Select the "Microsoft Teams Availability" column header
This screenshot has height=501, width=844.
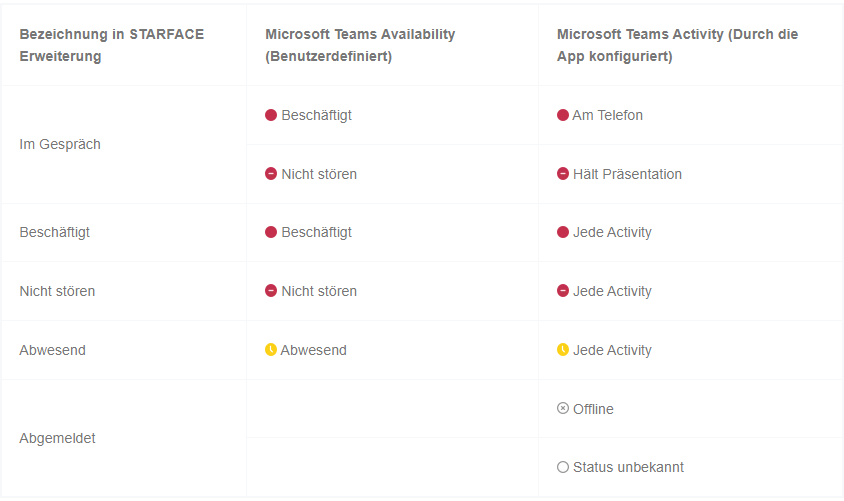360,45
